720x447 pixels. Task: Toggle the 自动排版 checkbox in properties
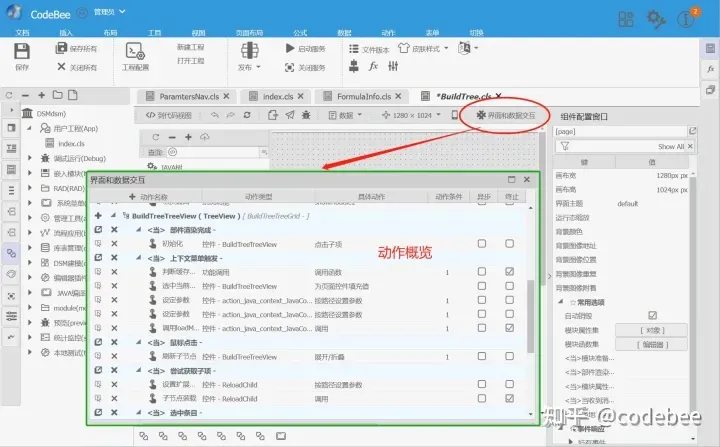click(x=653, y=315)
